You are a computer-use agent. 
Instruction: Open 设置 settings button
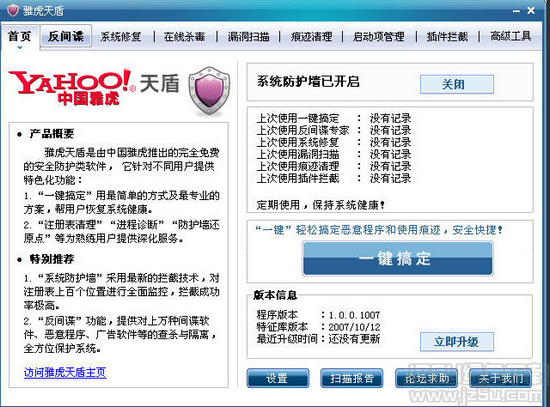click(278, 378)
